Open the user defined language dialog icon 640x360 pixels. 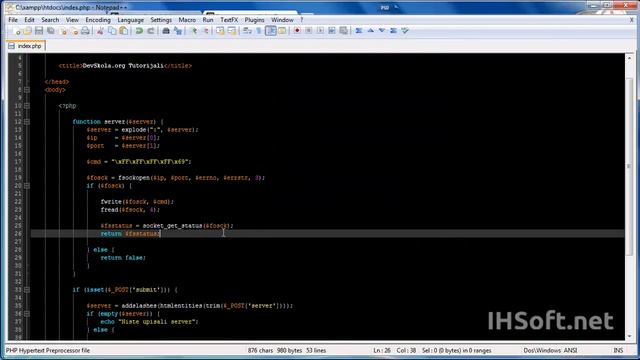pyautogui.click(x=282, y=31)
